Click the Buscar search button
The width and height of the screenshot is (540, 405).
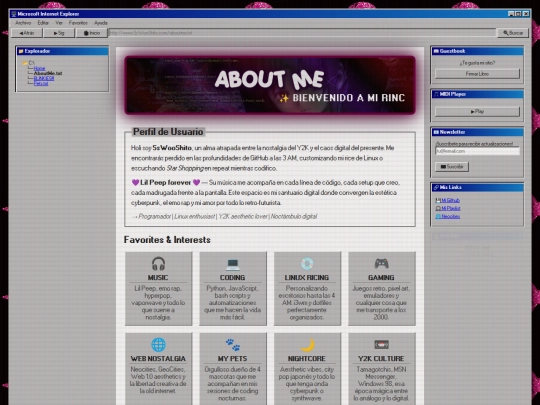(x=513, y=33)
